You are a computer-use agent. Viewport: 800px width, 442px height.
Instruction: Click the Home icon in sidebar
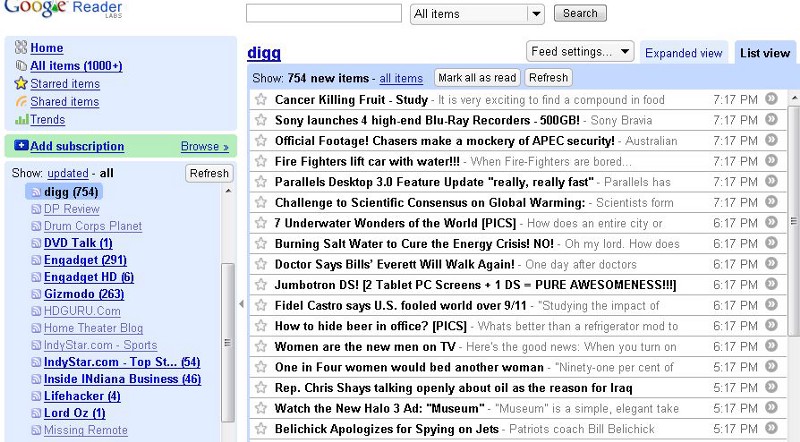point(21,48)
